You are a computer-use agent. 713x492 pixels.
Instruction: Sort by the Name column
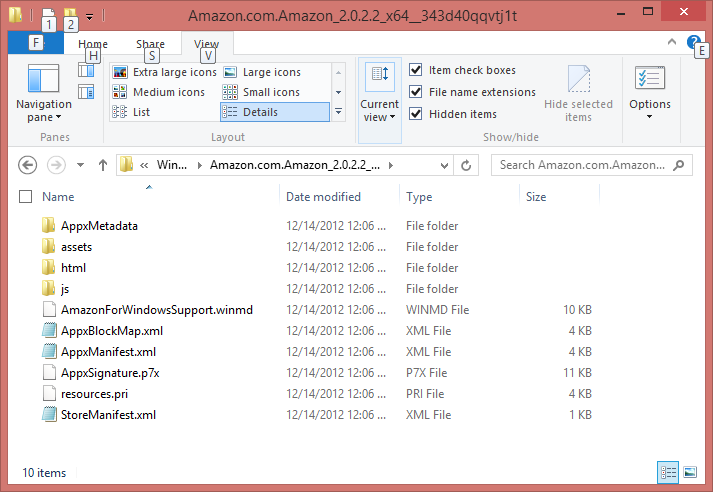click(x=58, y=197)
